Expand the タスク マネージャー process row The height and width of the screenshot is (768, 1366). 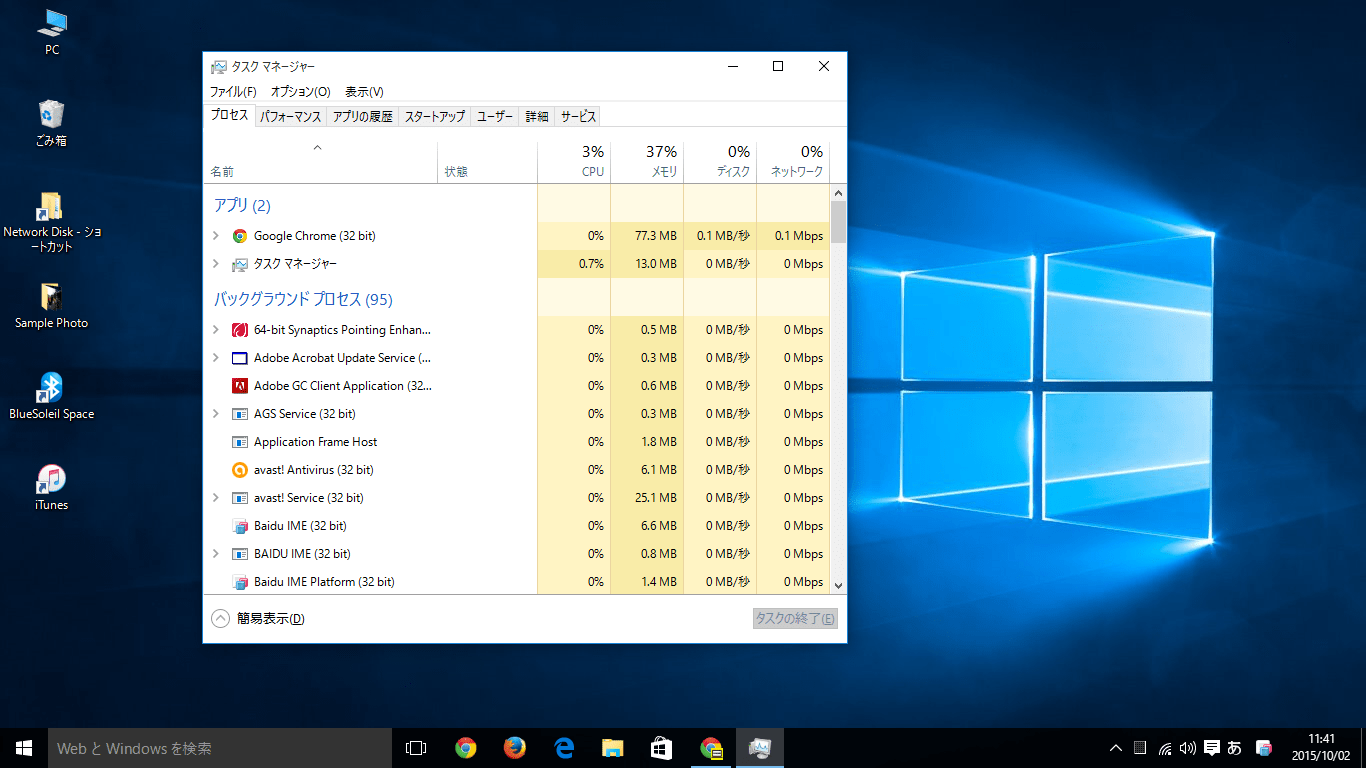[216, 264]
